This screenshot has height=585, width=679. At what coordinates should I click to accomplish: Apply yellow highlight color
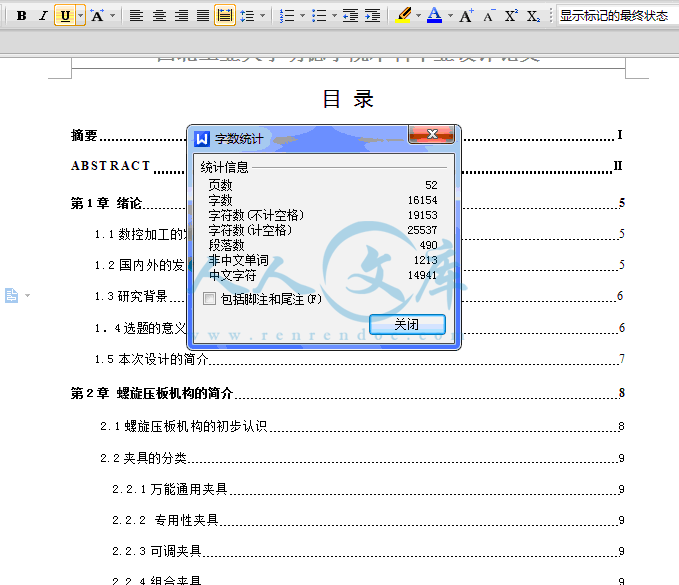click(404, 16)
